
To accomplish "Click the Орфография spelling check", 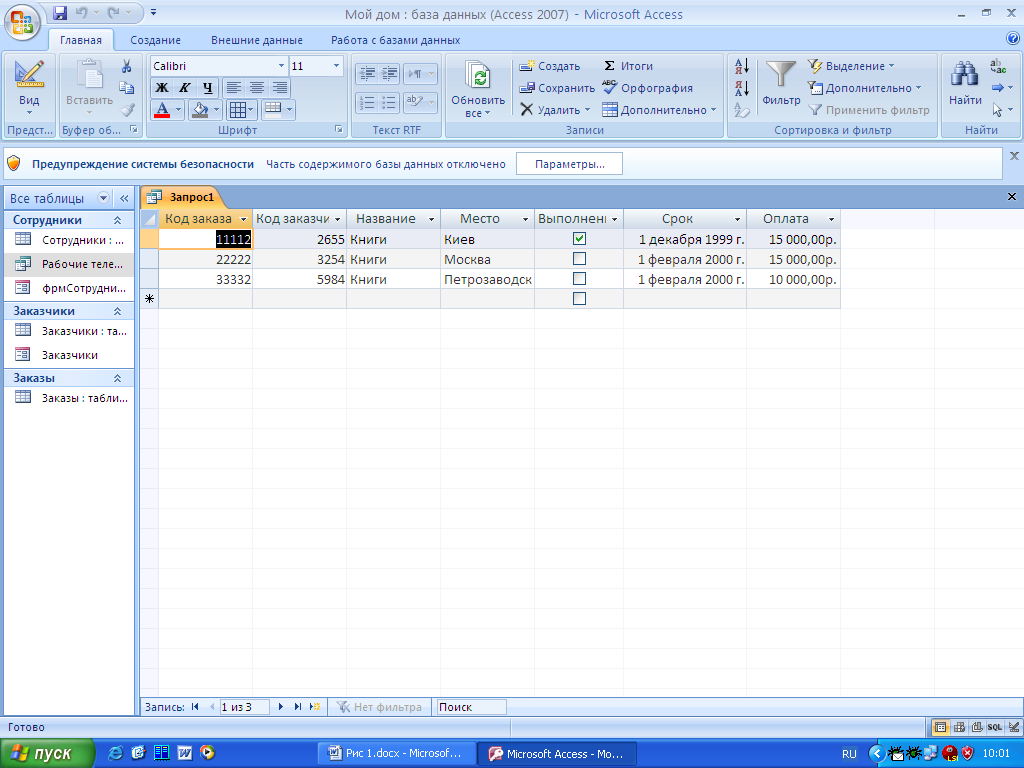I will click(x=647, y=88).
